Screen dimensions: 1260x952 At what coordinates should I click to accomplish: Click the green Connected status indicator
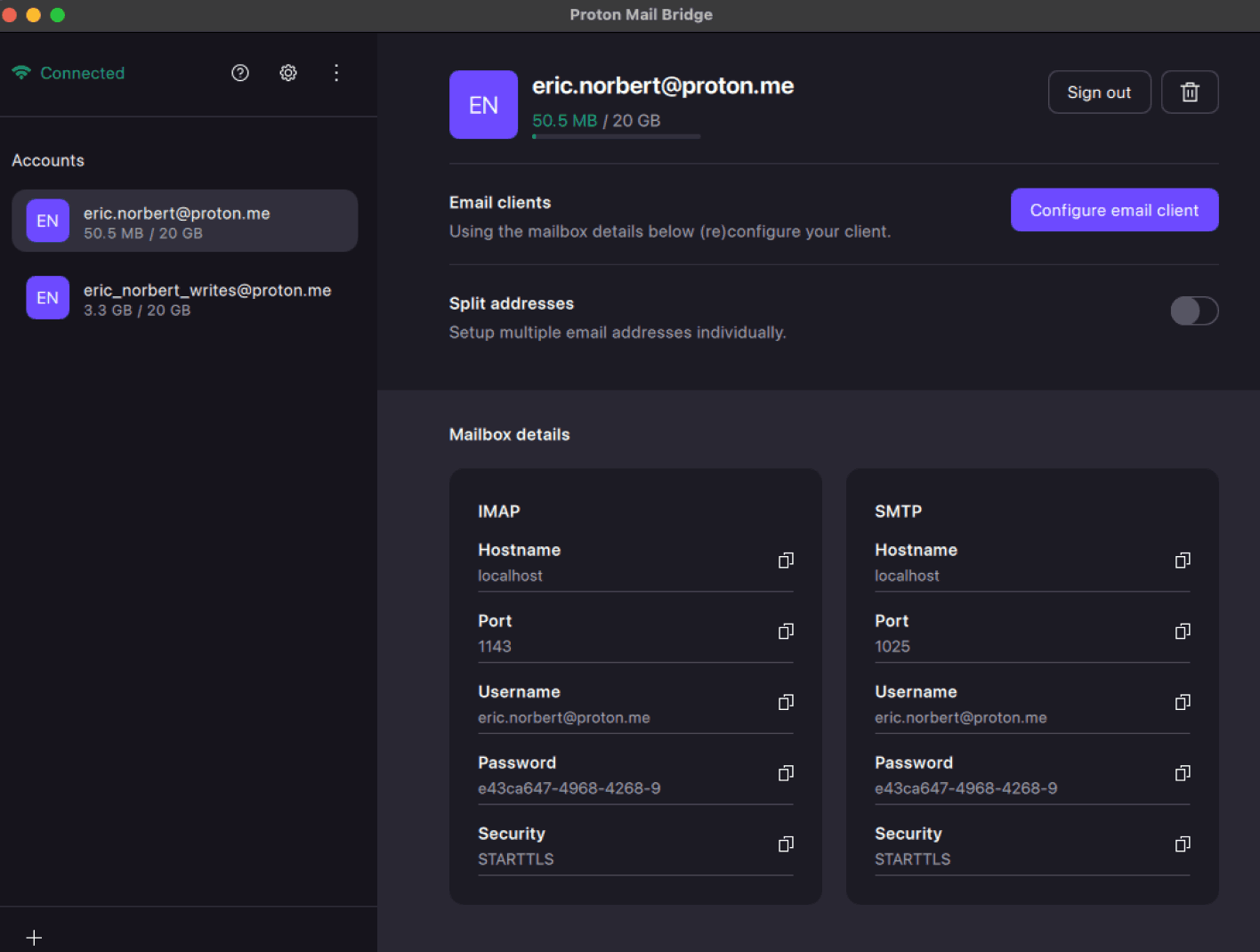point(69,73)
